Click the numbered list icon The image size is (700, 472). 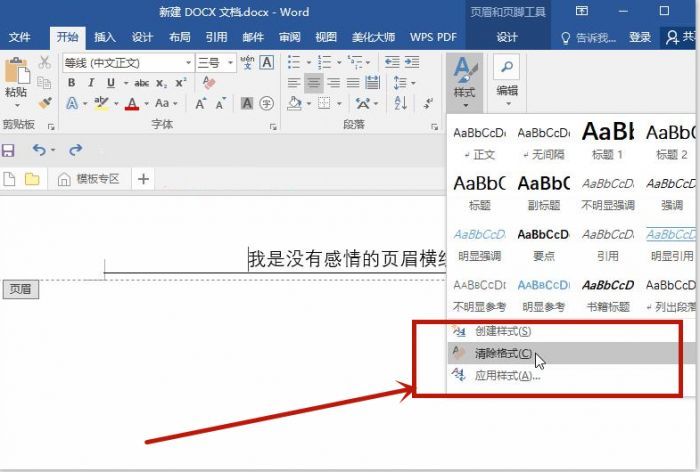click(325, 62)
